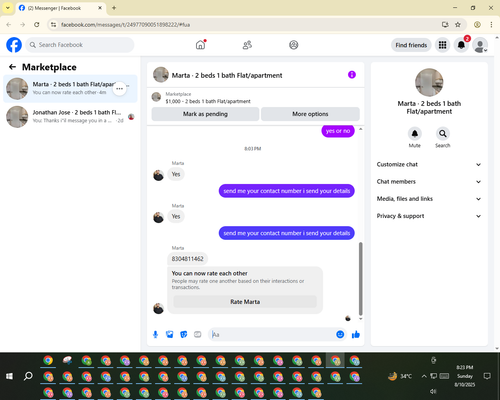
Task: Record a voice clip with microphone icon
Action: coord(155,334)
